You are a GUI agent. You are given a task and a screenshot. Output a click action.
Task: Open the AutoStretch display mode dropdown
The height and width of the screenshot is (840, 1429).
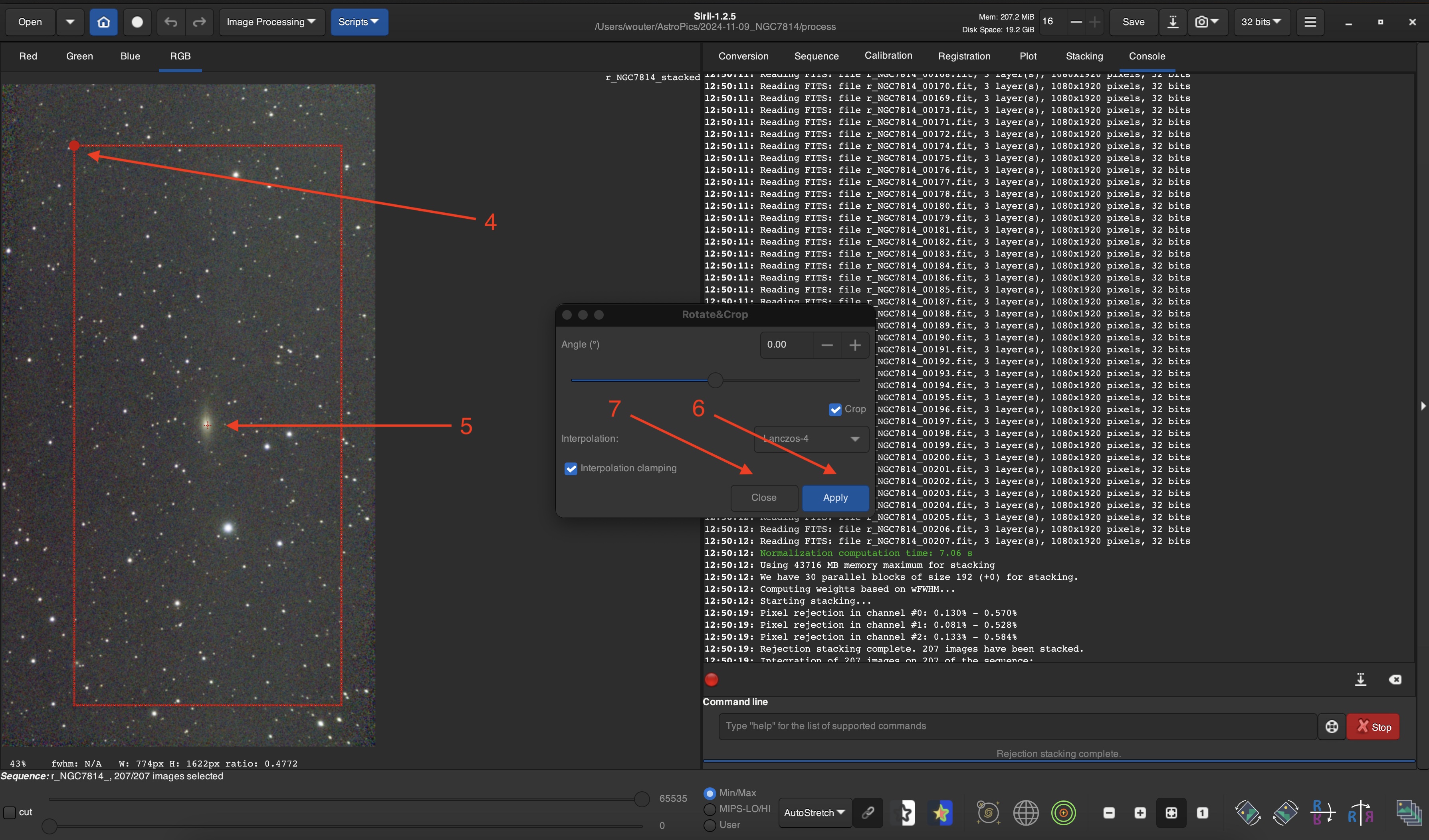point(814,813)
